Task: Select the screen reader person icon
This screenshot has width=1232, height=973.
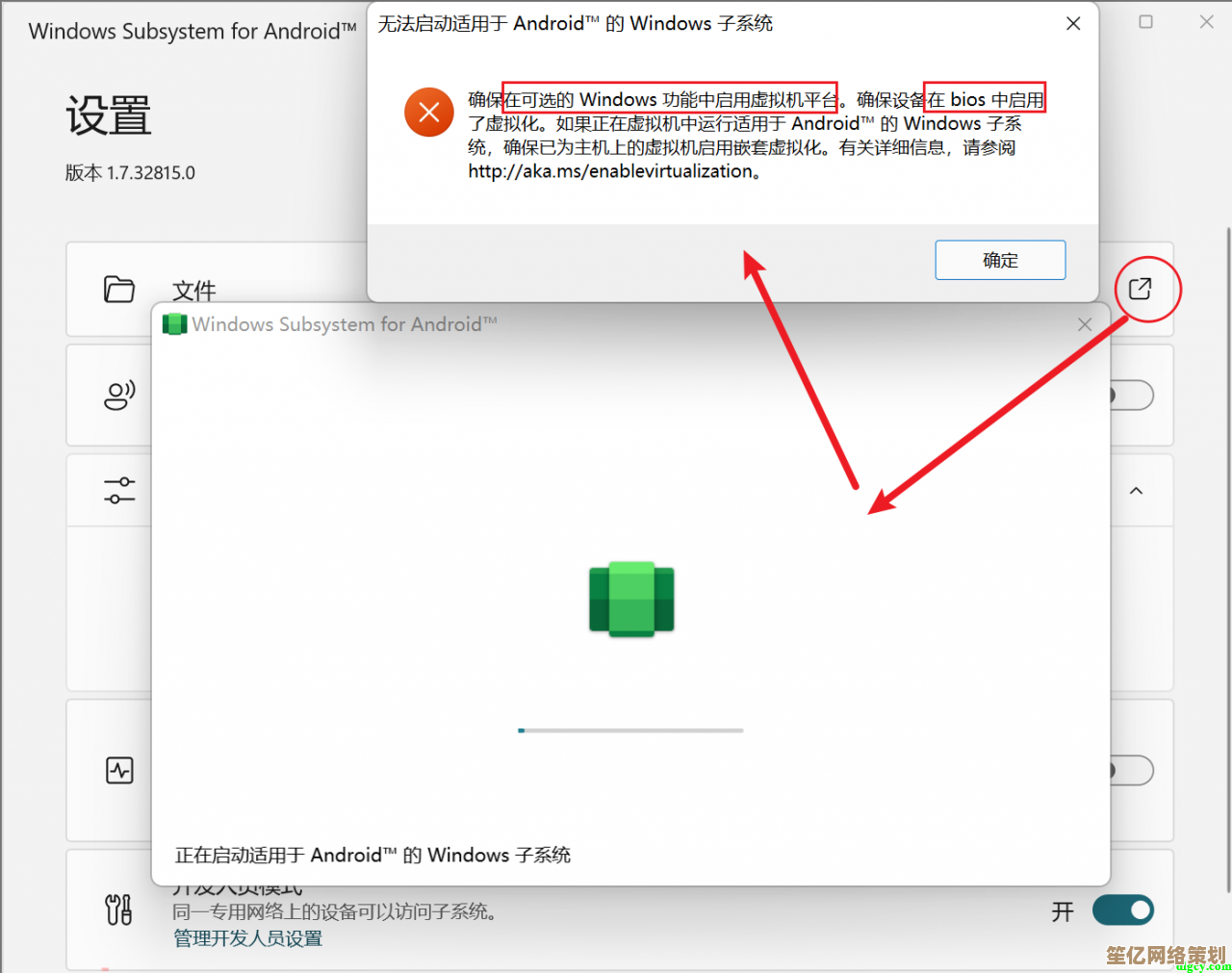Action: click(x=119, y=395)
